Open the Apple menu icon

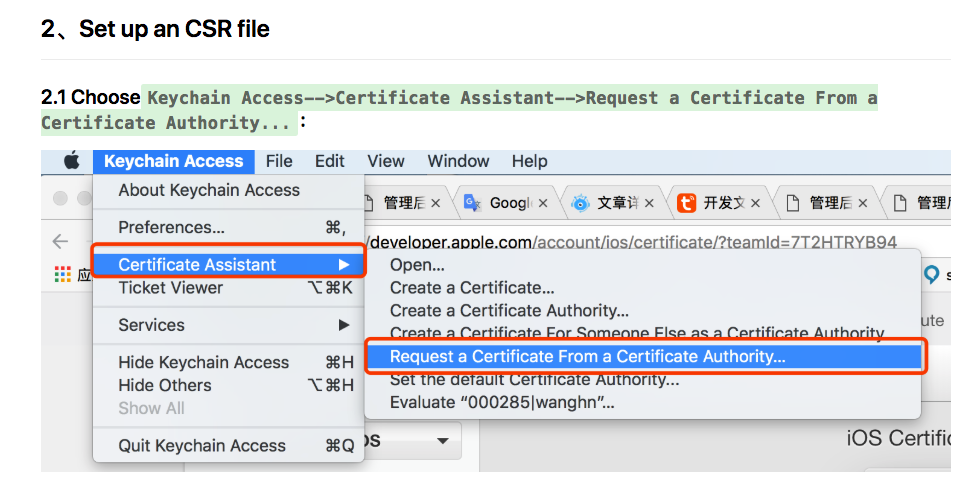72,161
